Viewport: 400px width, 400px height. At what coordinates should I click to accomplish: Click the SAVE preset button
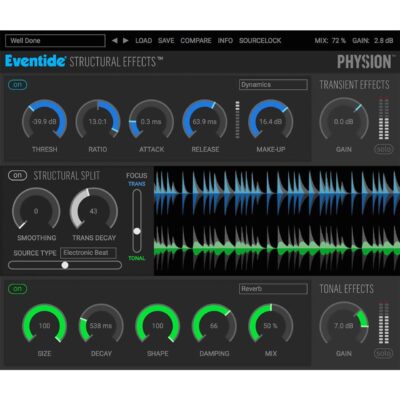[166, 41]
